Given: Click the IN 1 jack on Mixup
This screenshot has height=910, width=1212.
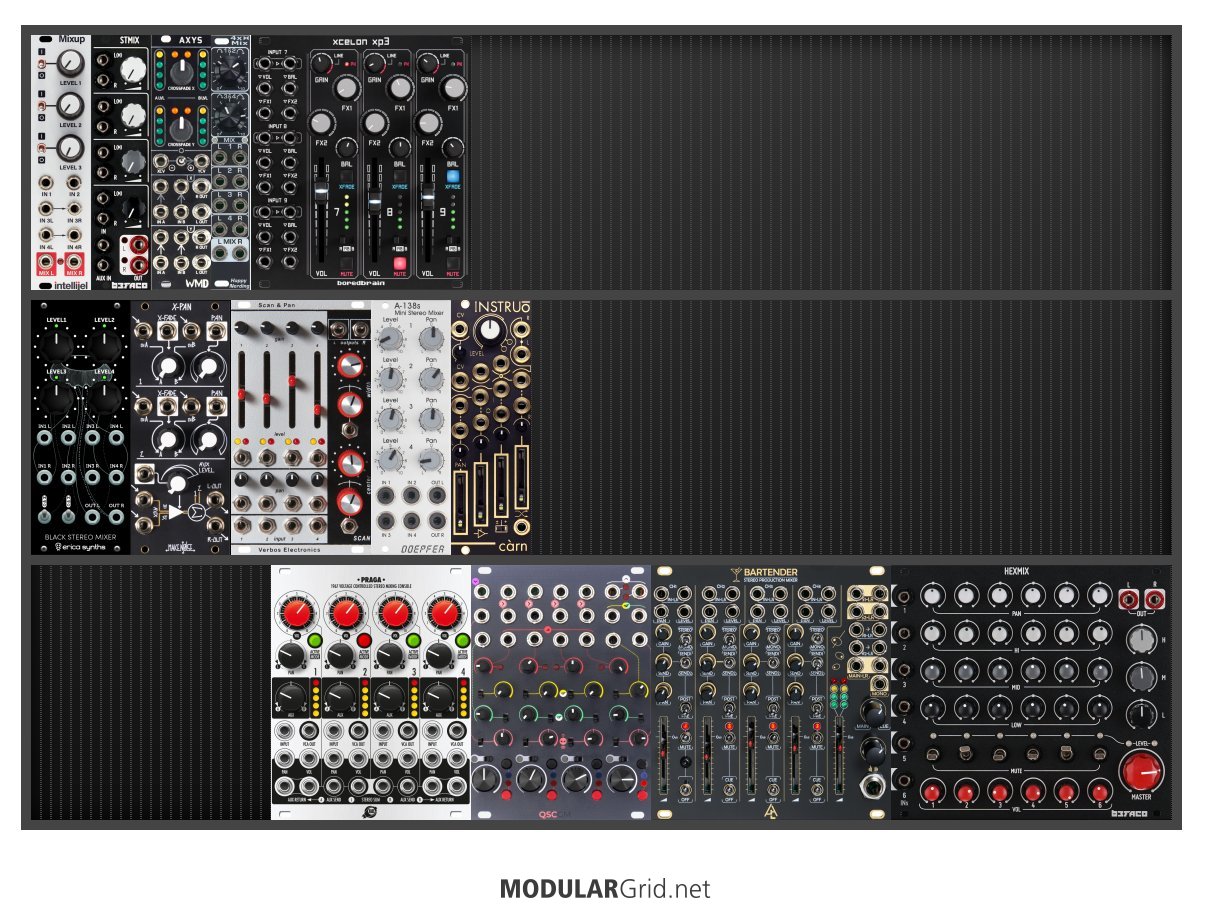Looking at the screenshot, I should point(46,182).
